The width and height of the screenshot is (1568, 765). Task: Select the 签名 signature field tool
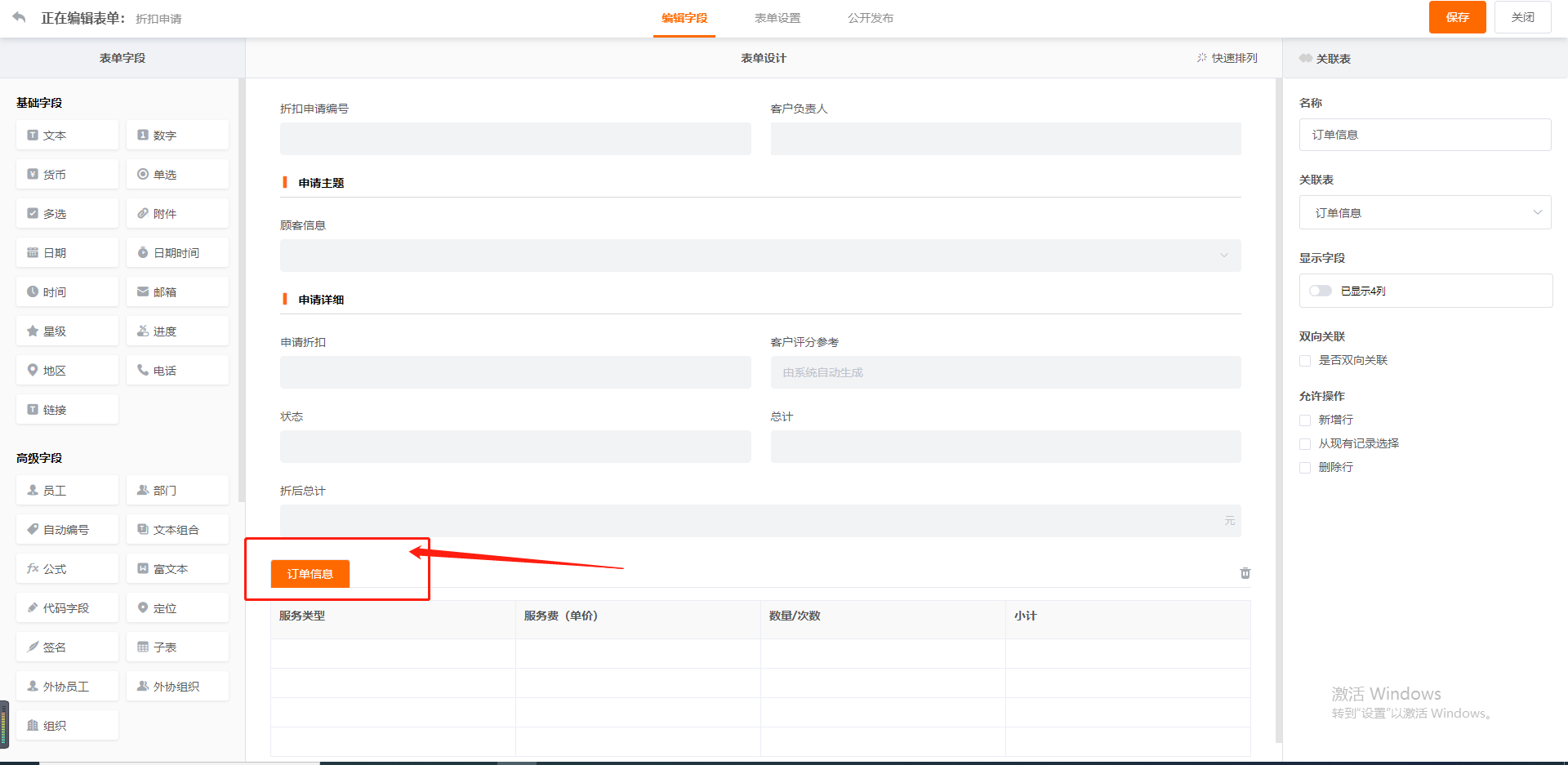(66, 646)
